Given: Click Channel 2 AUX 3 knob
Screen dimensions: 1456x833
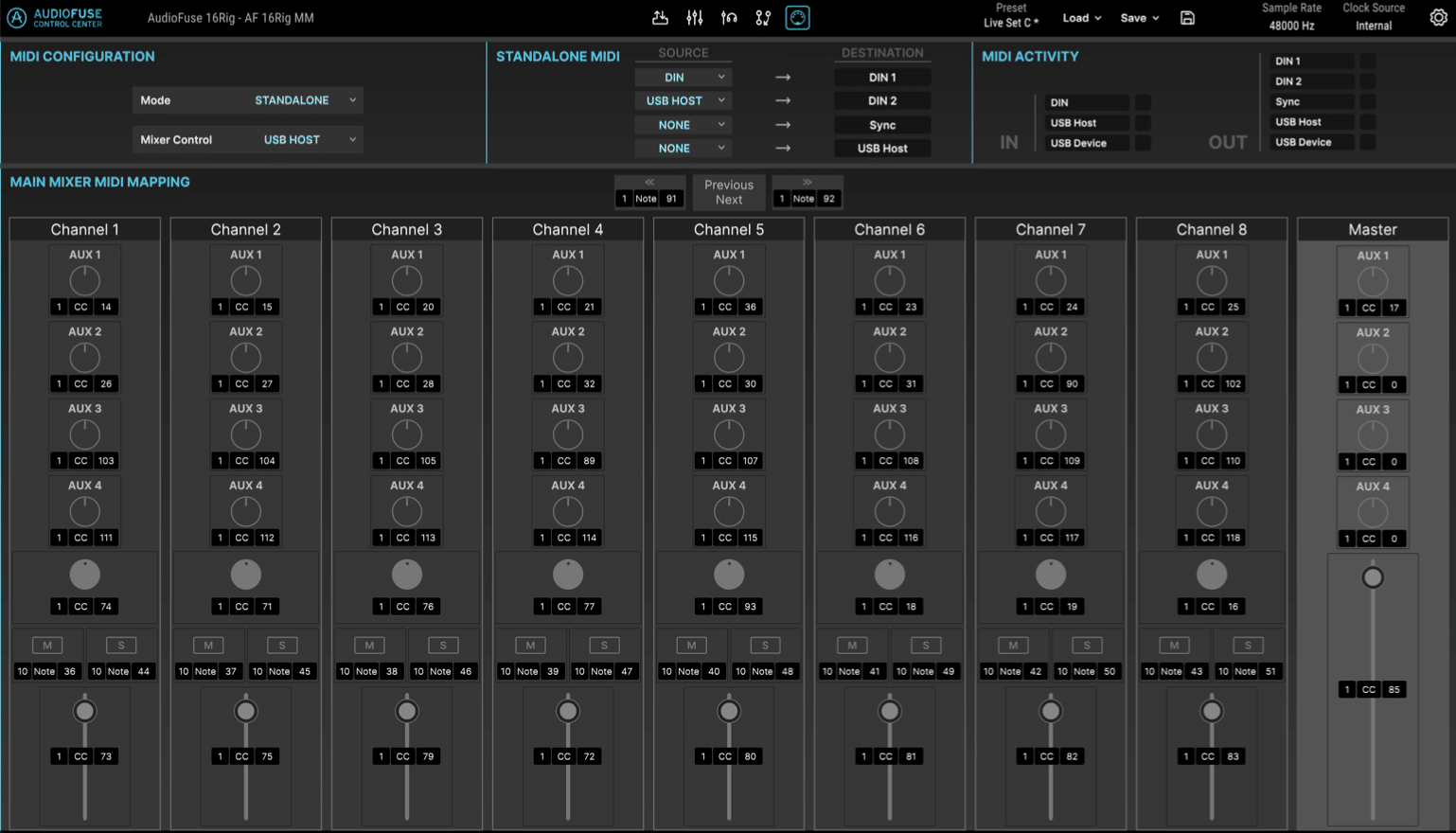Looking at the screenshot, I should (246, 434).
